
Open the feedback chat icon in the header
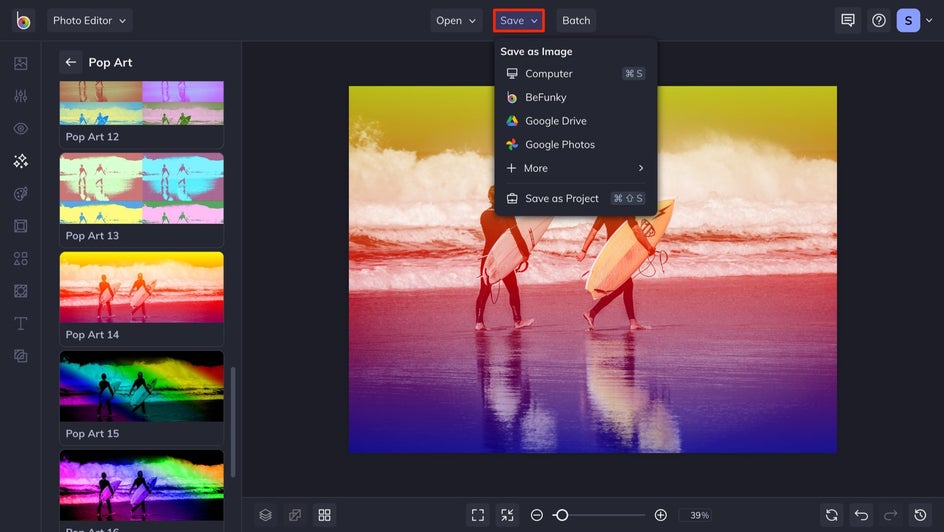(848, 20)
